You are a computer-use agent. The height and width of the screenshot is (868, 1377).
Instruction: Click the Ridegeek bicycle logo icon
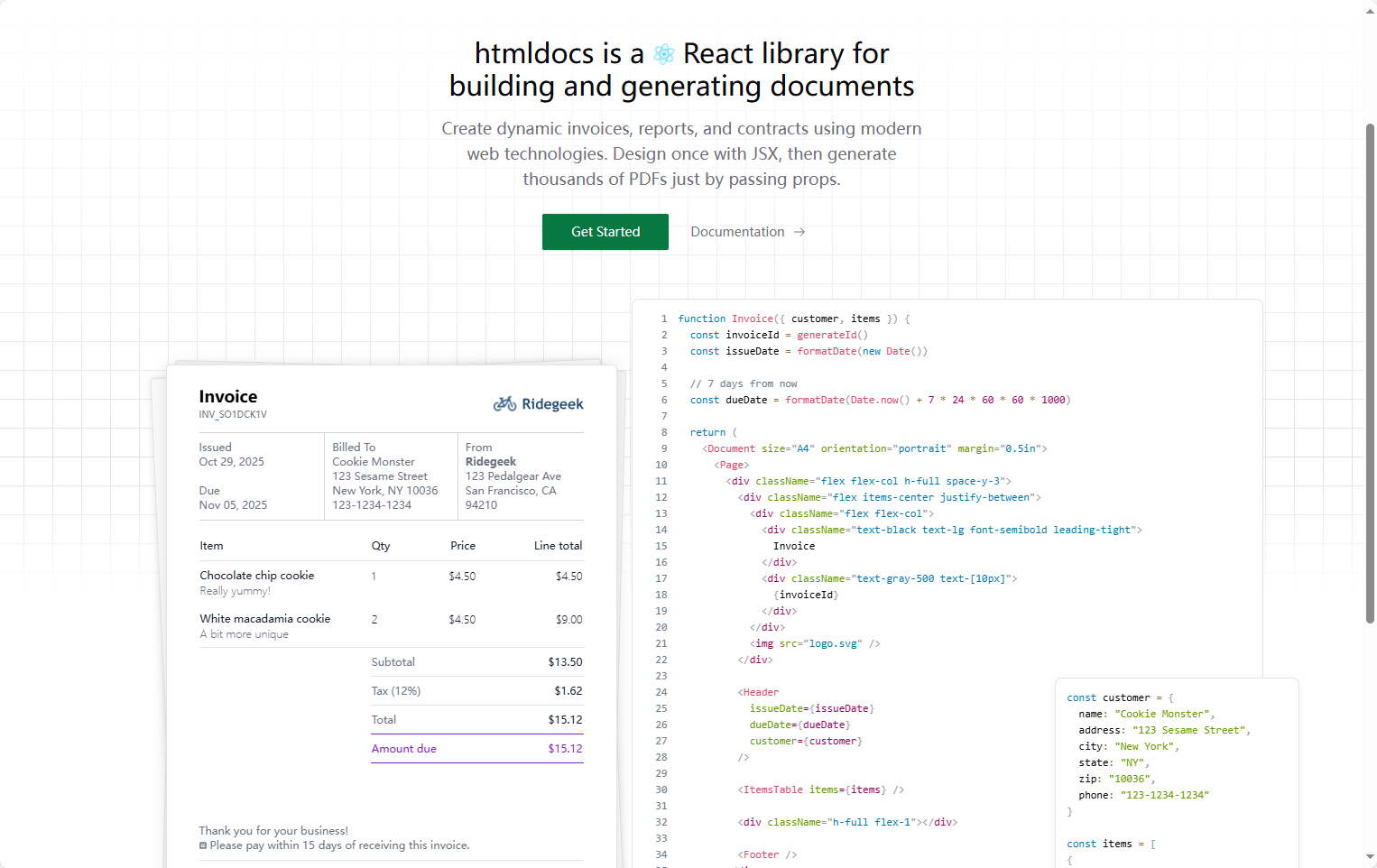tap(504, 404)
